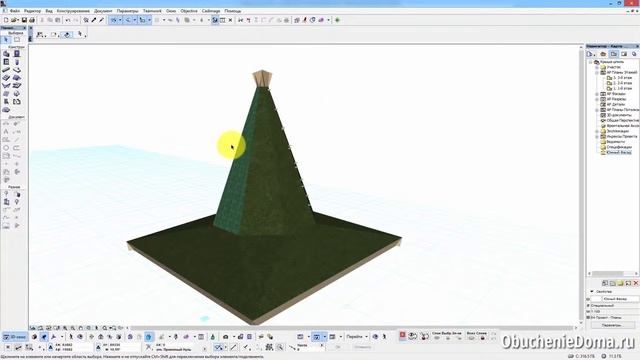Select the Roof tool

(17, 78)
